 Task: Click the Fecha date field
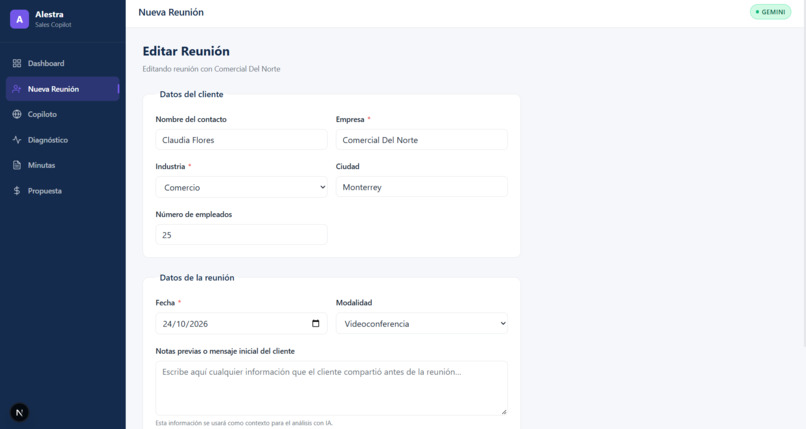point(241,323)
